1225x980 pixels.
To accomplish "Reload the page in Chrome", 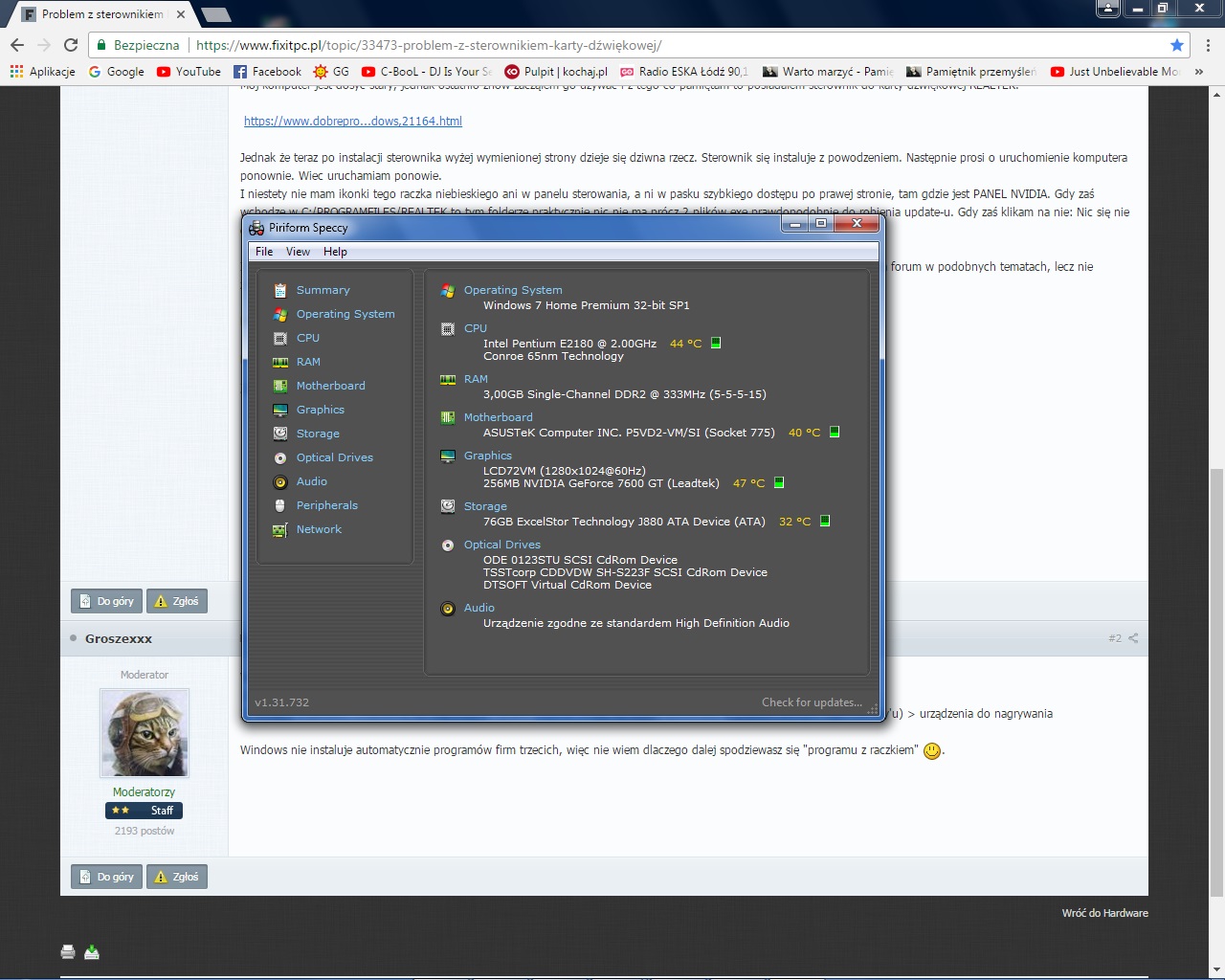I will [71, 45].
